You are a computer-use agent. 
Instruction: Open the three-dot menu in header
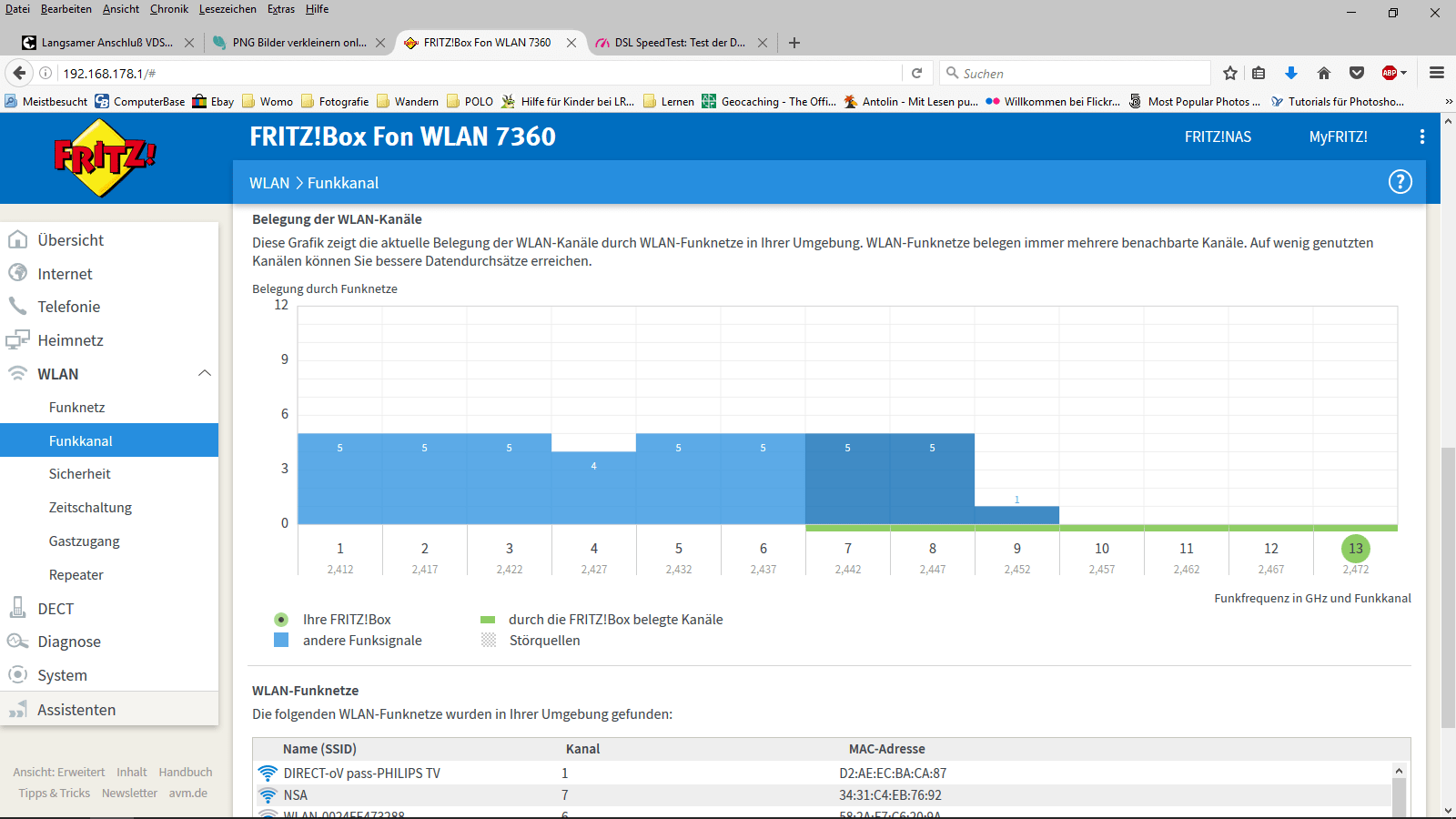1421,136
